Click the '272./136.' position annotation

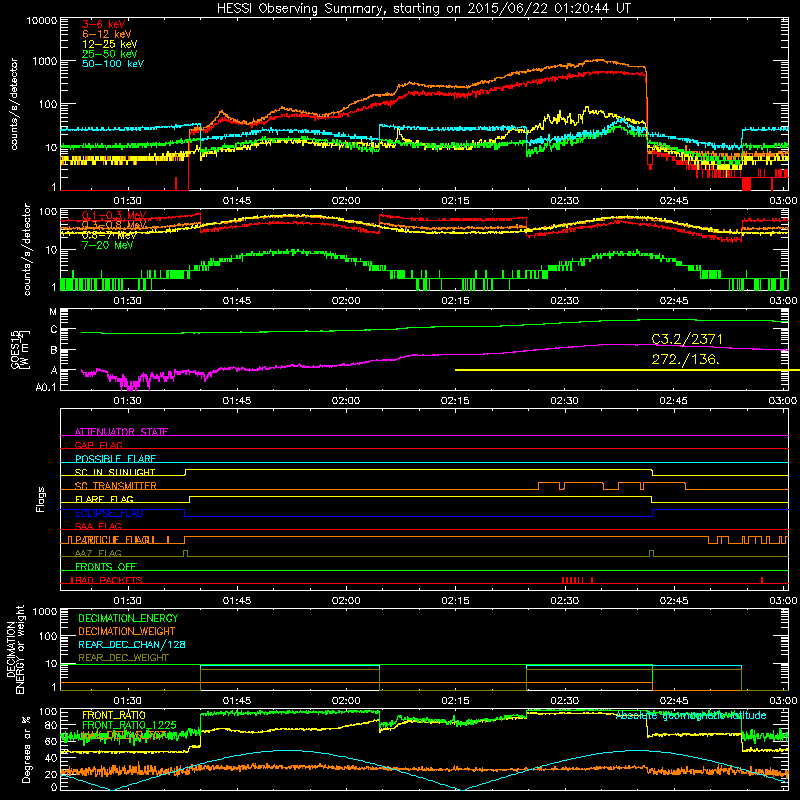(685, 359)
